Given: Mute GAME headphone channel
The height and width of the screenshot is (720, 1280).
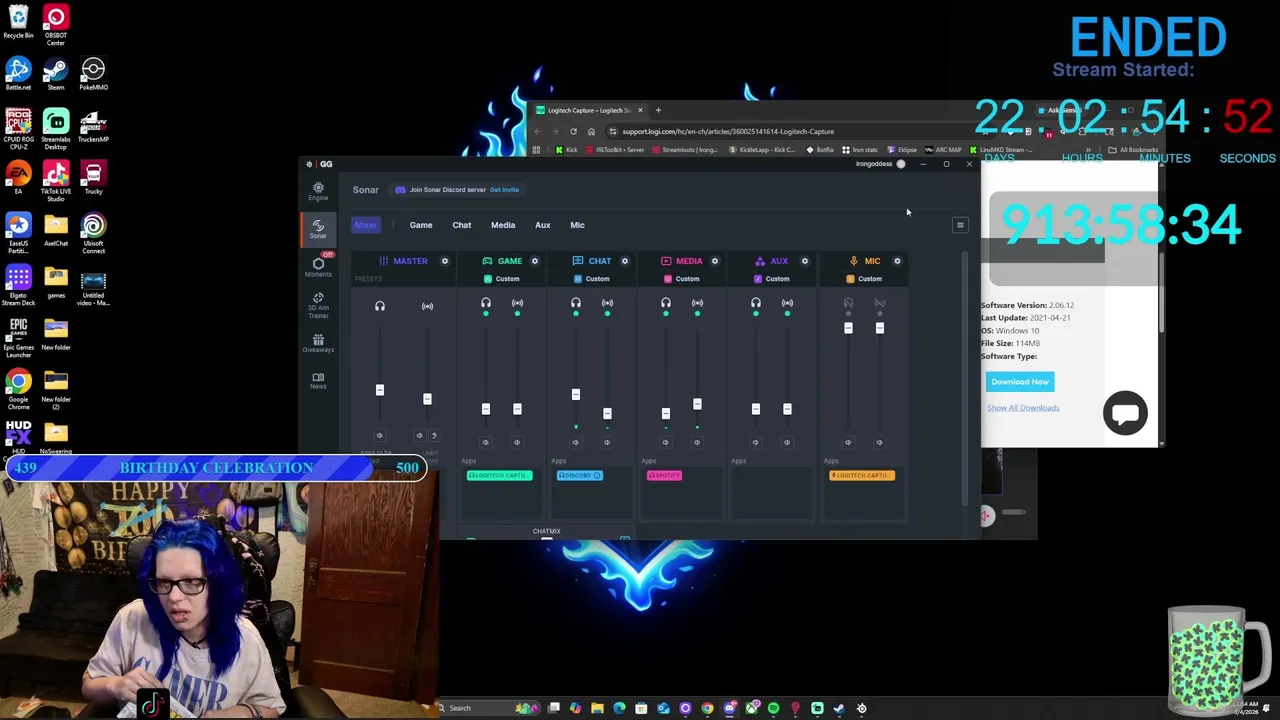Looking at the screenshot, I should point(485,442).
